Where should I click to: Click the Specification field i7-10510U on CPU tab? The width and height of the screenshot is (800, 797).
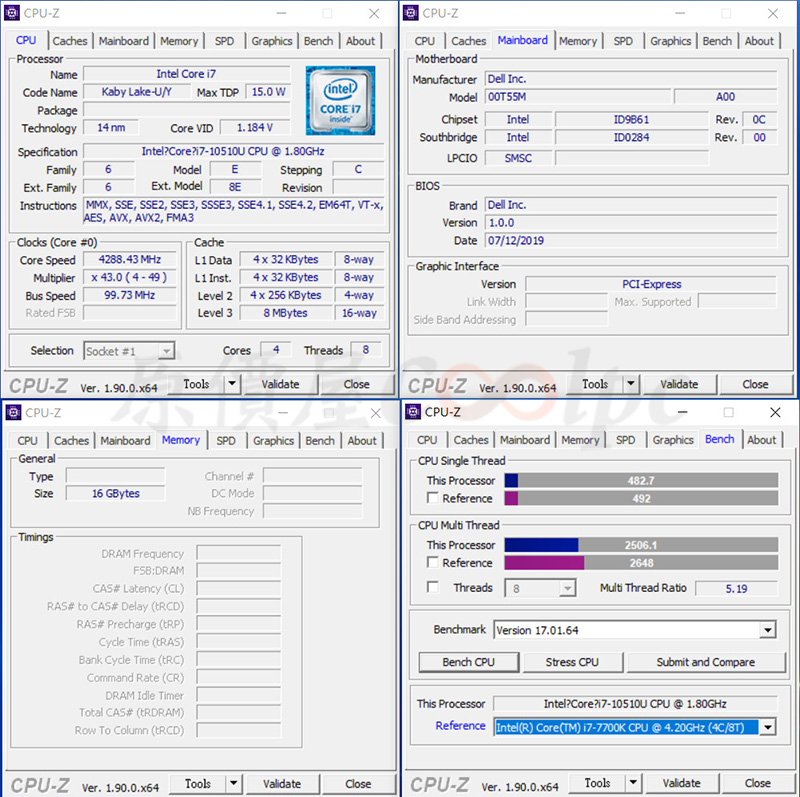[x=234, y=152]
